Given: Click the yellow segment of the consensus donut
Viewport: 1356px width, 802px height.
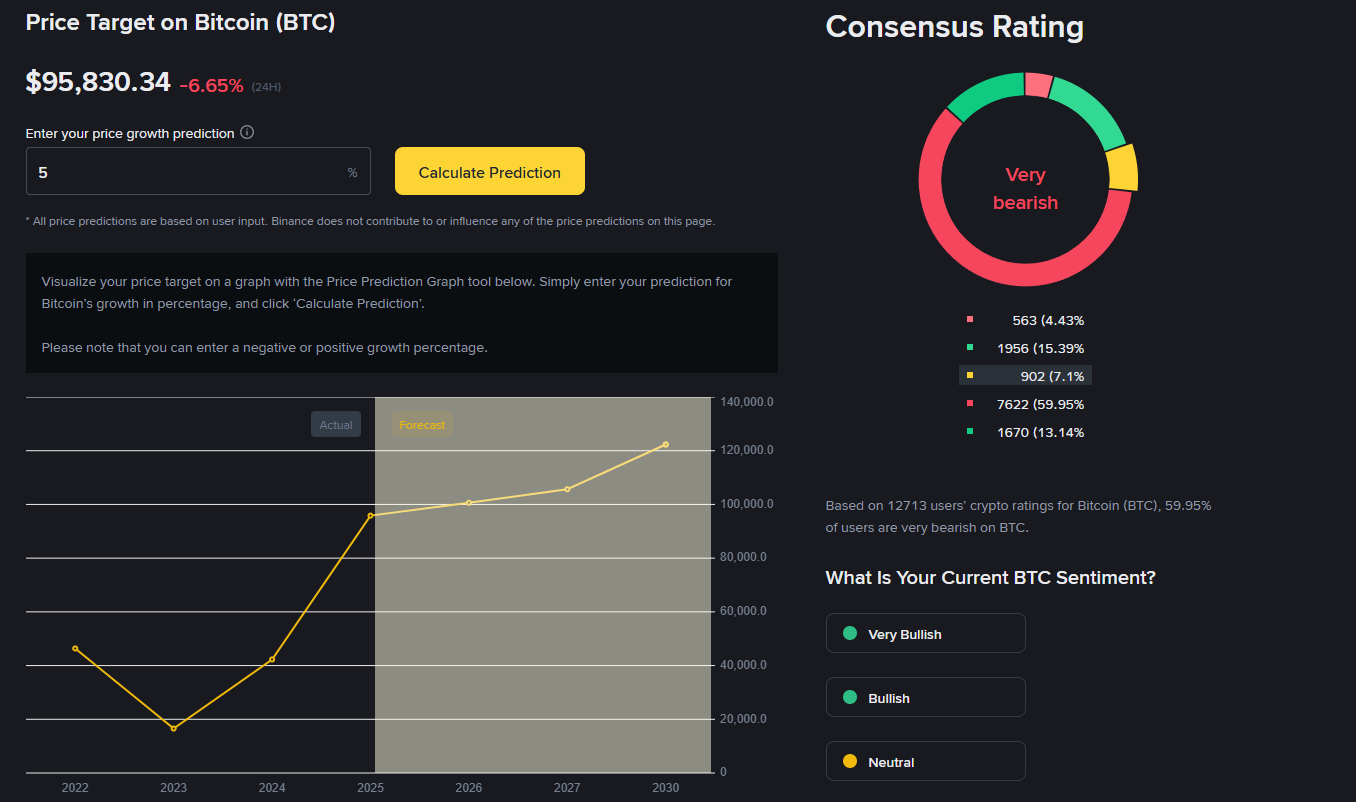Looking at the screenshot, I should (1123, 167).
